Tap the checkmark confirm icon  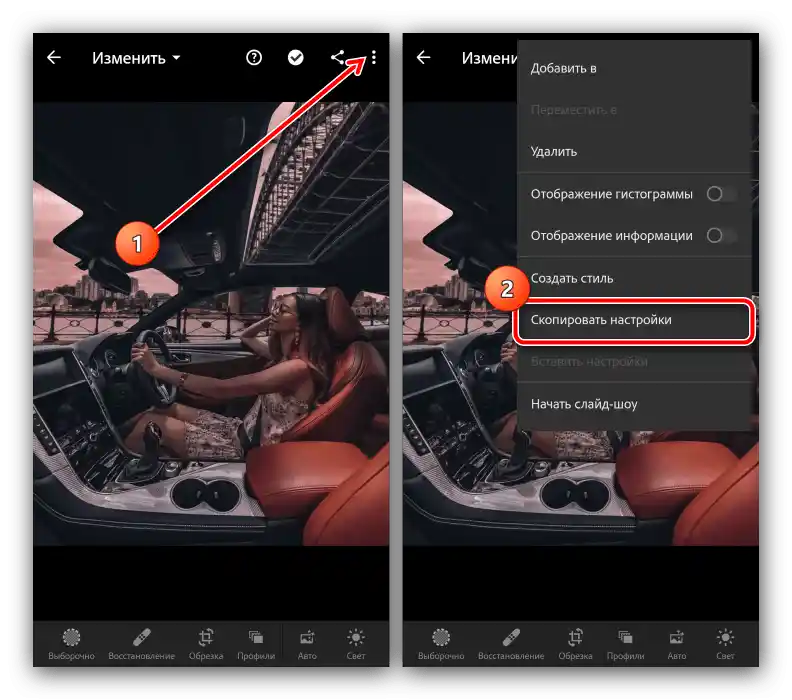point(295,58)
